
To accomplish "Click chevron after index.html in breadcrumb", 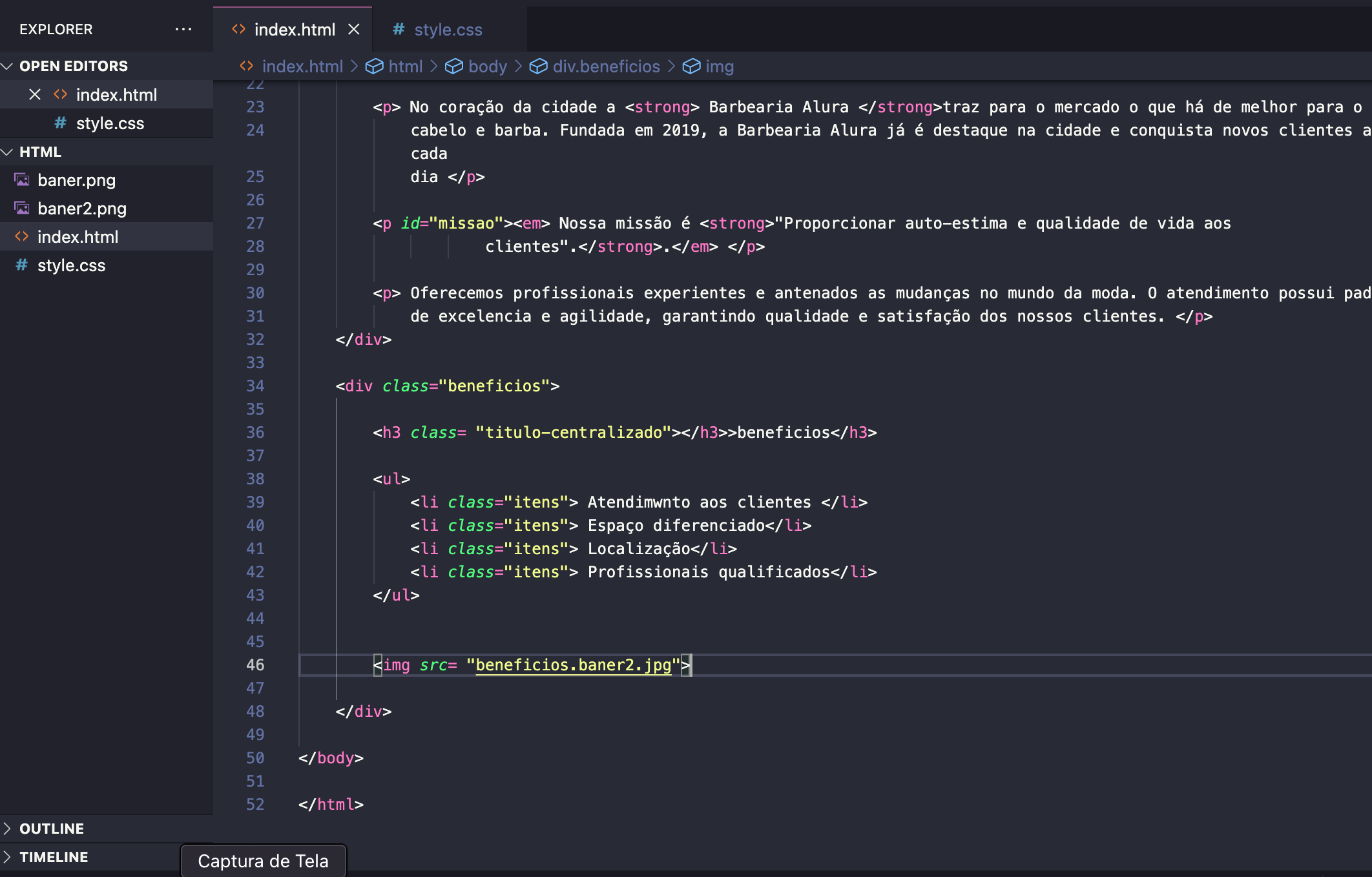I will (x=354, y=67).
